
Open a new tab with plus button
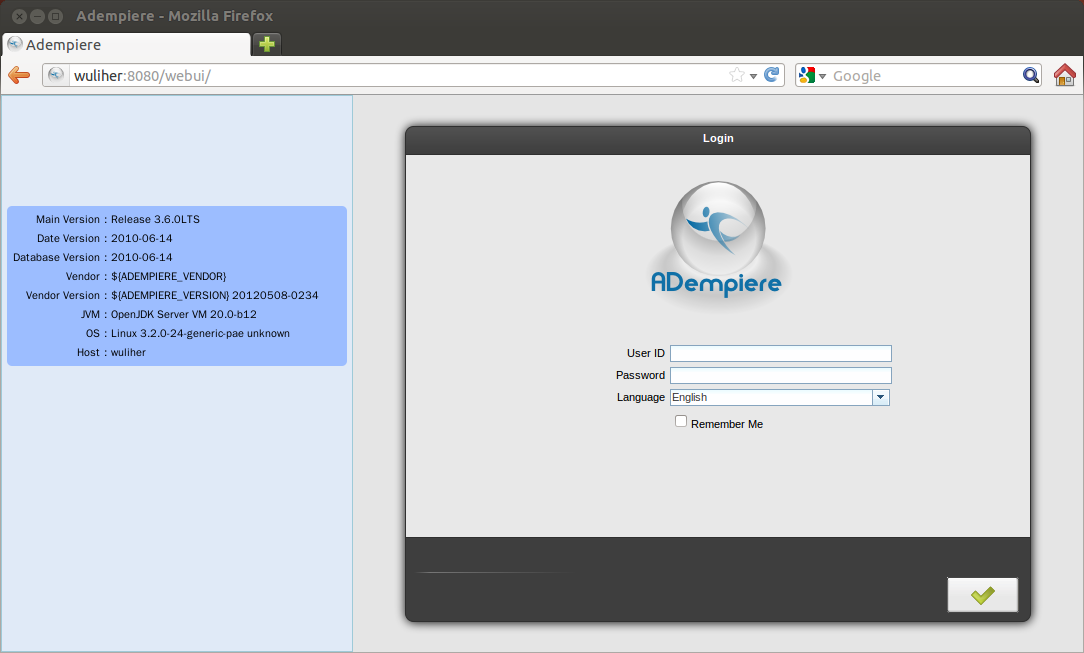point(267,44)
